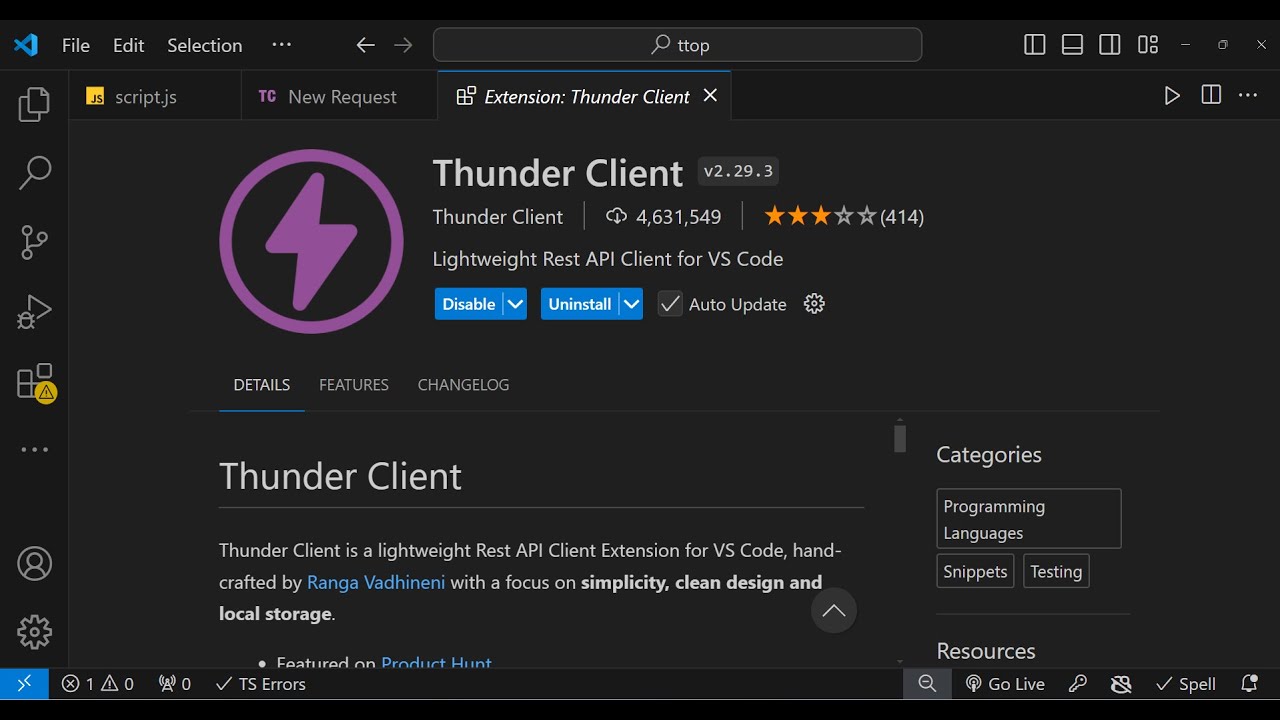Open the Edit menu

point(129,45)
